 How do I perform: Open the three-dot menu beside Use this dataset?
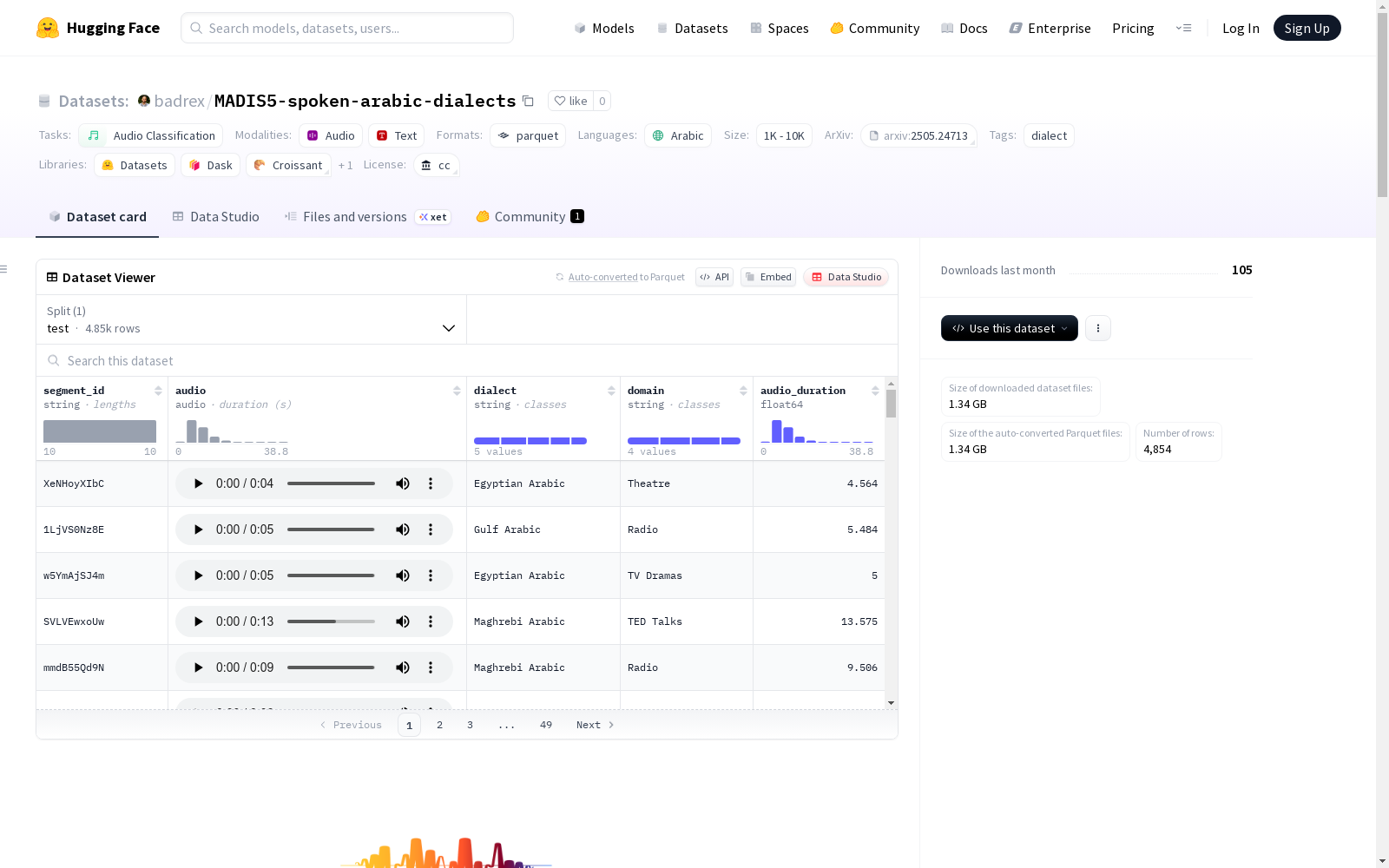point(1098,328)
